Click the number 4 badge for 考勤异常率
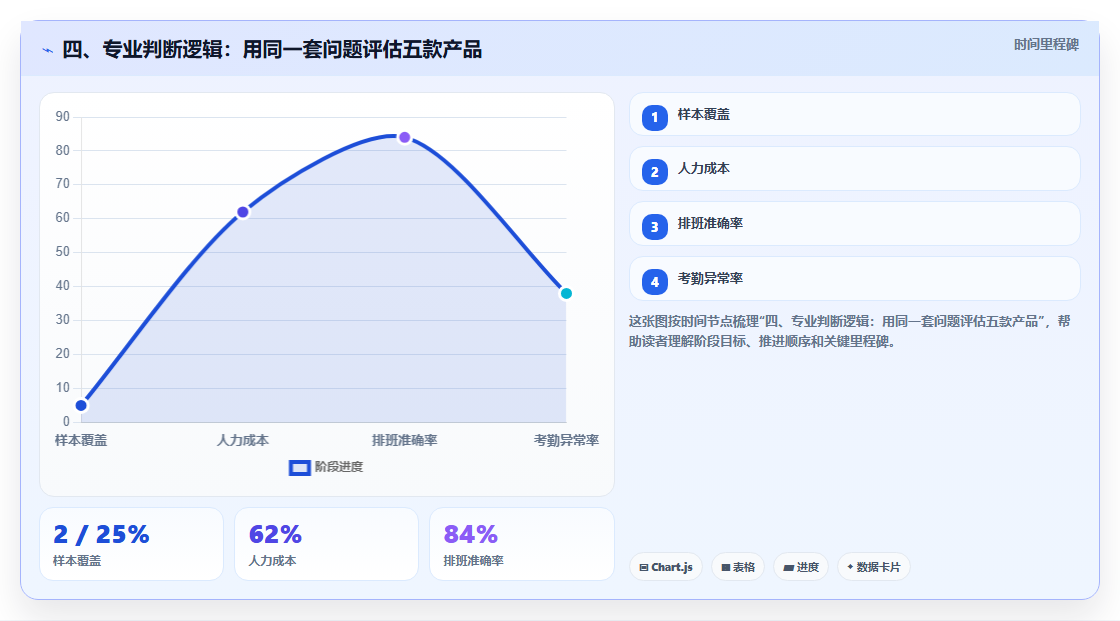 pyautogui.click(x=654, y=282)
